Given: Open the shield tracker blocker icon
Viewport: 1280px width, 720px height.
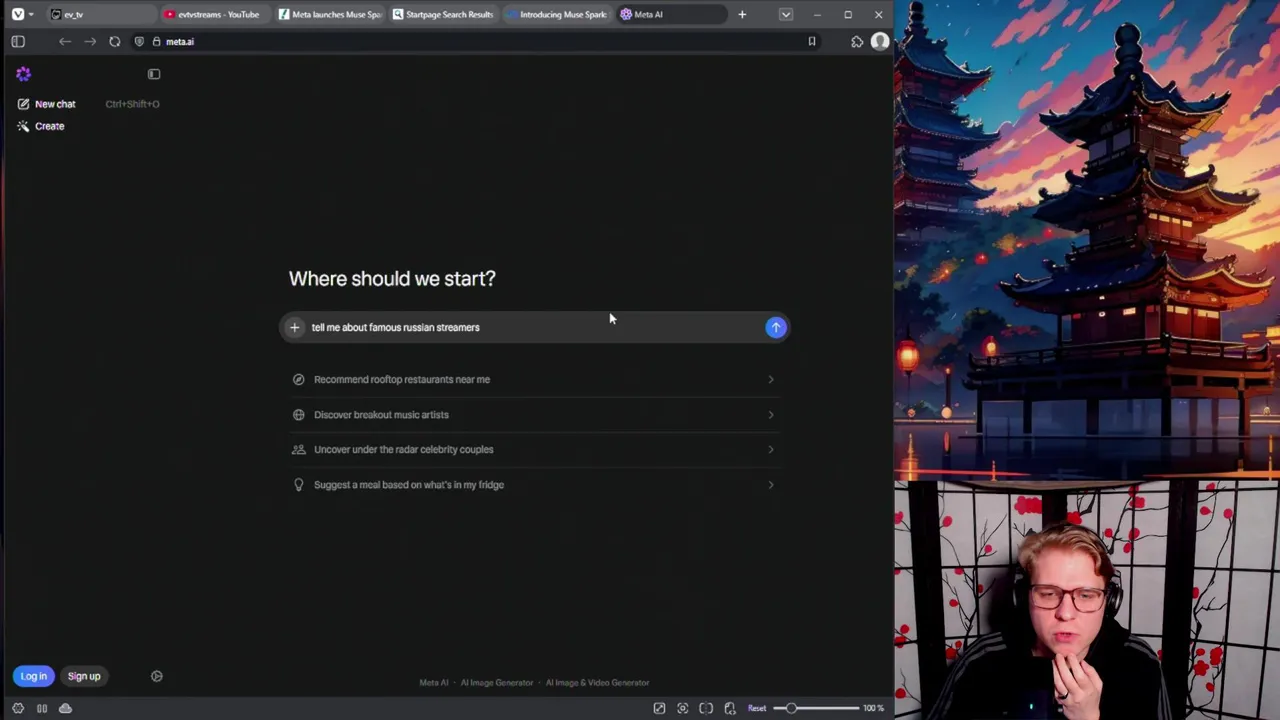Looking at the screenshot, I should [x=139, y=42].
